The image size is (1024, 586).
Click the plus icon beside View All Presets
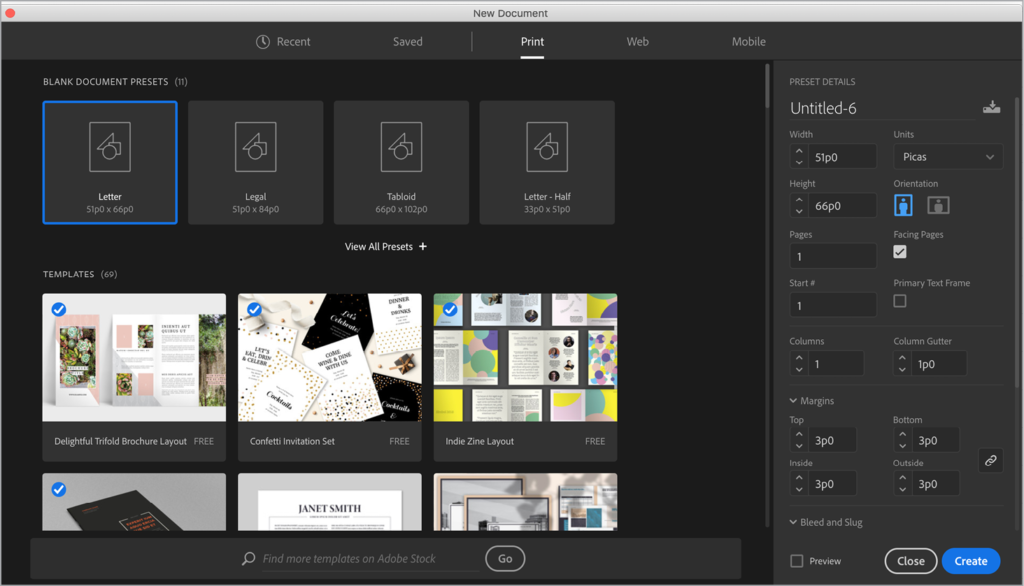423,247
